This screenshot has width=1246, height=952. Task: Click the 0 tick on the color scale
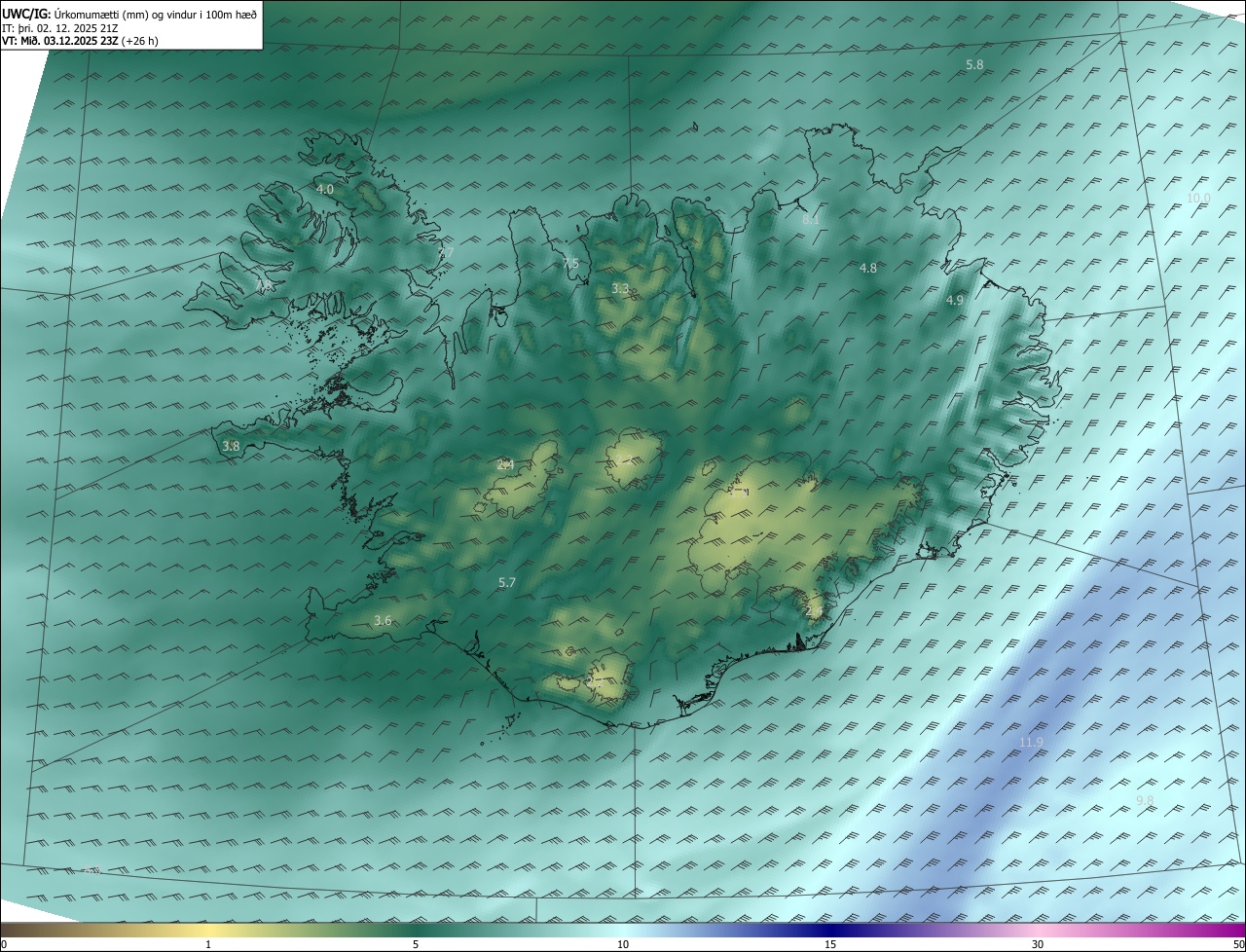click(4, 944)
